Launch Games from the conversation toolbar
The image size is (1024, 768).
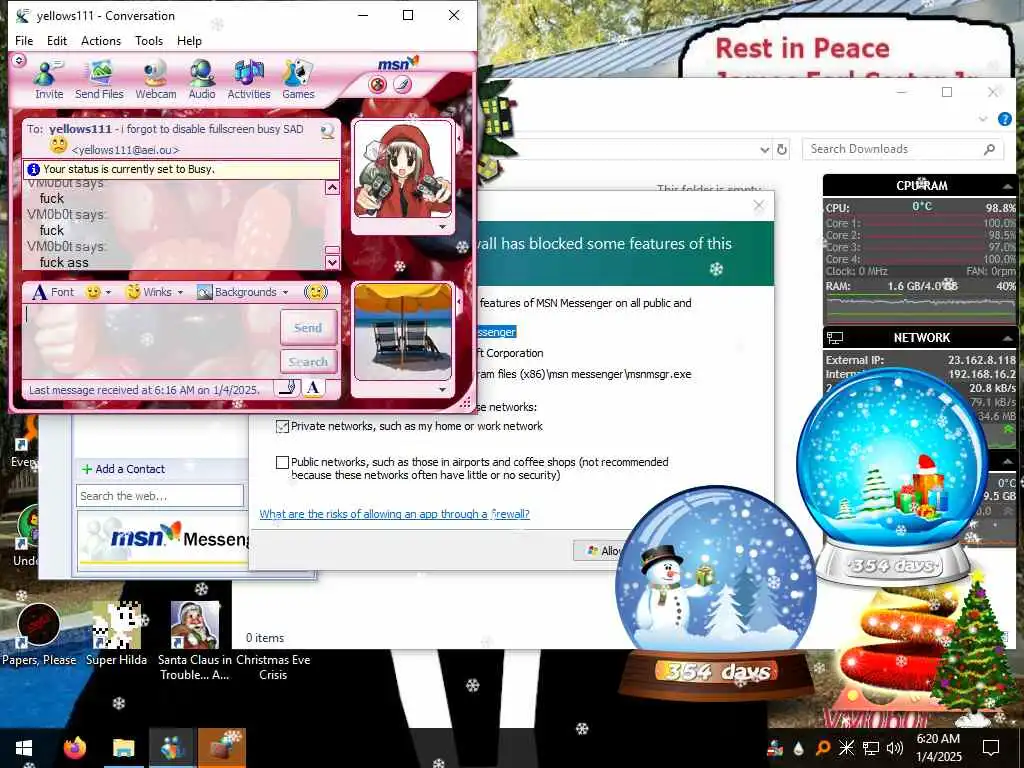pos(298,80)
